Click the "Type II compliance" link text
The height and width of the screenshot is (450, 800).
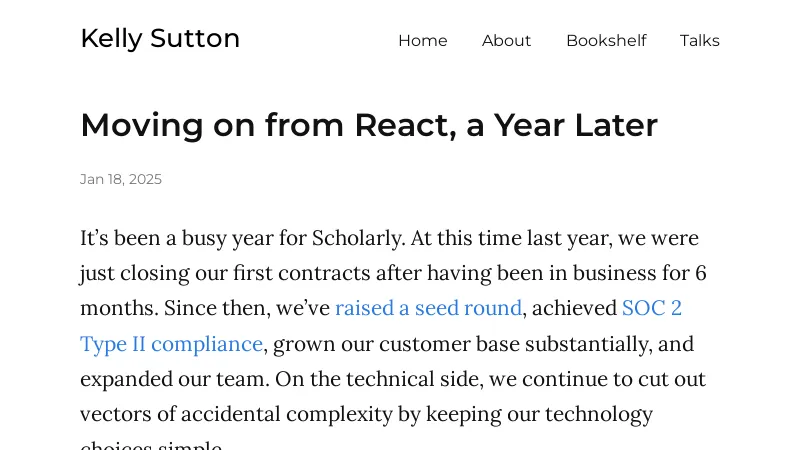[171, 344]
